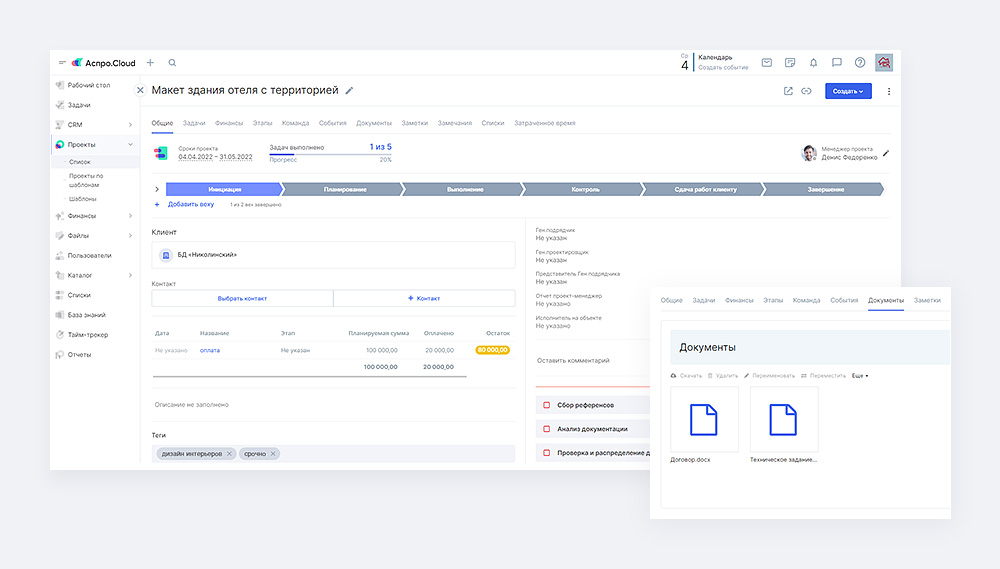This screenshot has height=569, width=1000.
Task: Select the Планирование stage in progress bar
Action: [344, 189]
